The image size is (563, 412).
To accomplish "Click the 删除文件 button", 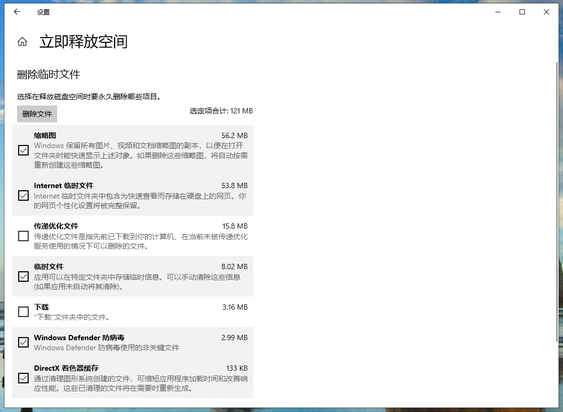I will pyautogui.click(x=37, y=114).
